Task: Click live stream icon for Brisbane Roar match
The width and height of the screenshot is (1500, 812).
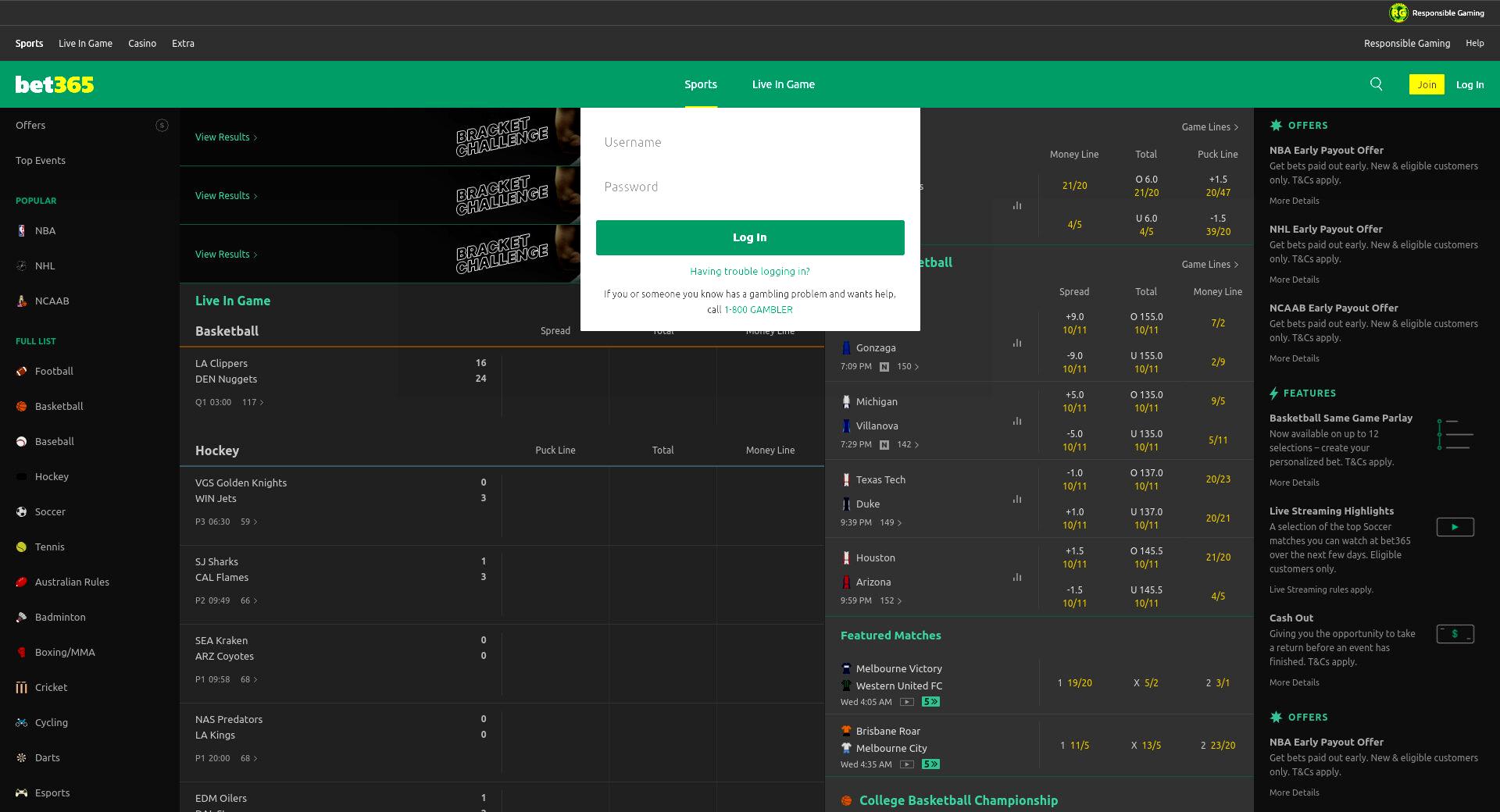Action: [907, 764]
